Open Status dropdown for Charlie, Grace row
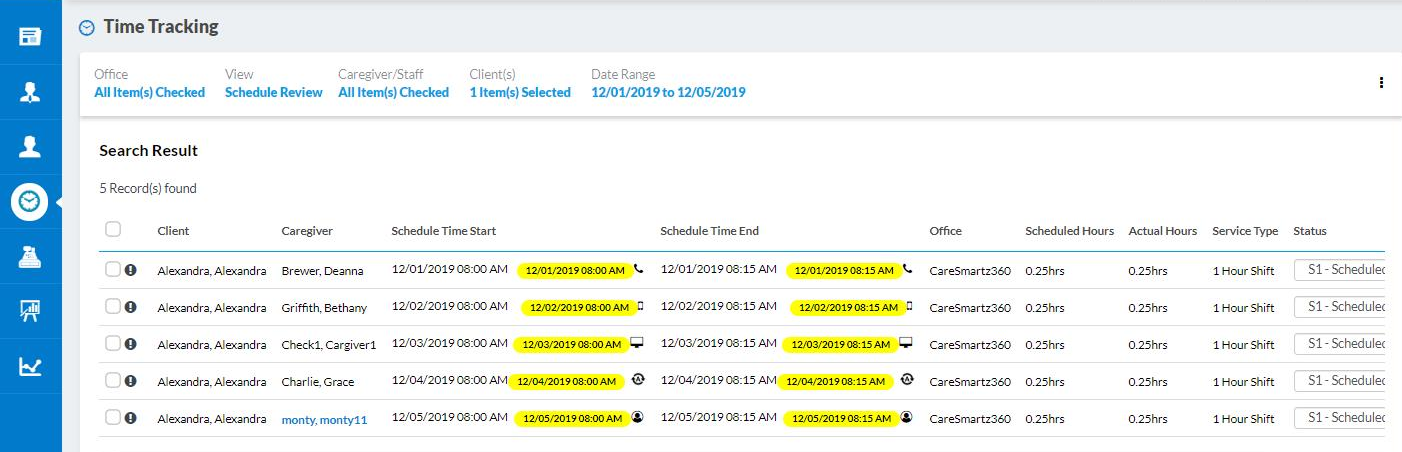 pos(1340,381)
